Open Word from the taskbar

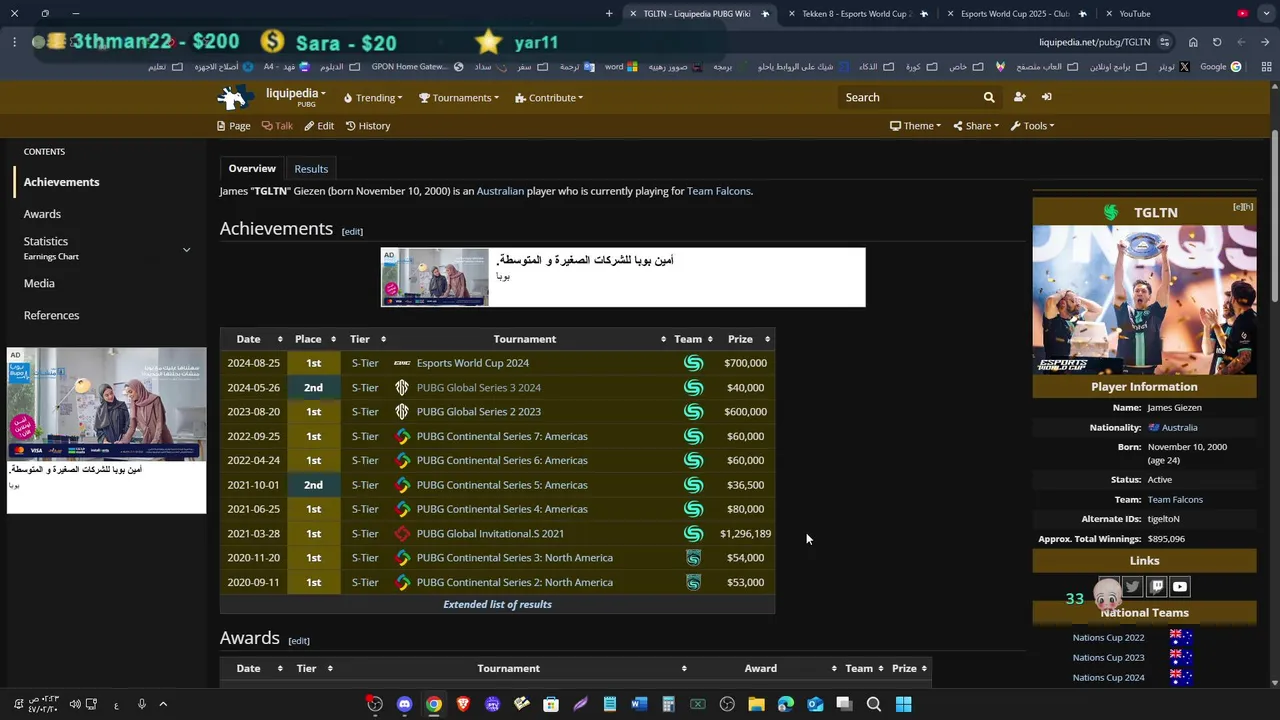[x=639, y=704]
